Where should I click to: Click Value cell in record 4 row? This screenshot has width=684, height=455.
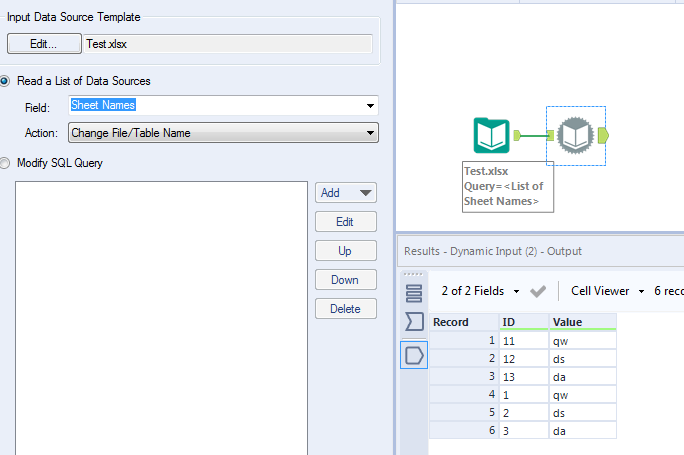click(583, 395)
